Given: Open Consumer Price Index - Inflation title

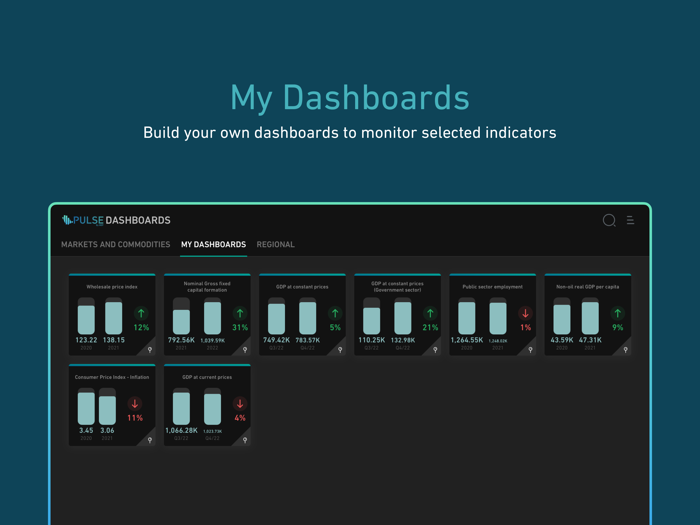Looking at the screenshot, I should coord(112,377).
